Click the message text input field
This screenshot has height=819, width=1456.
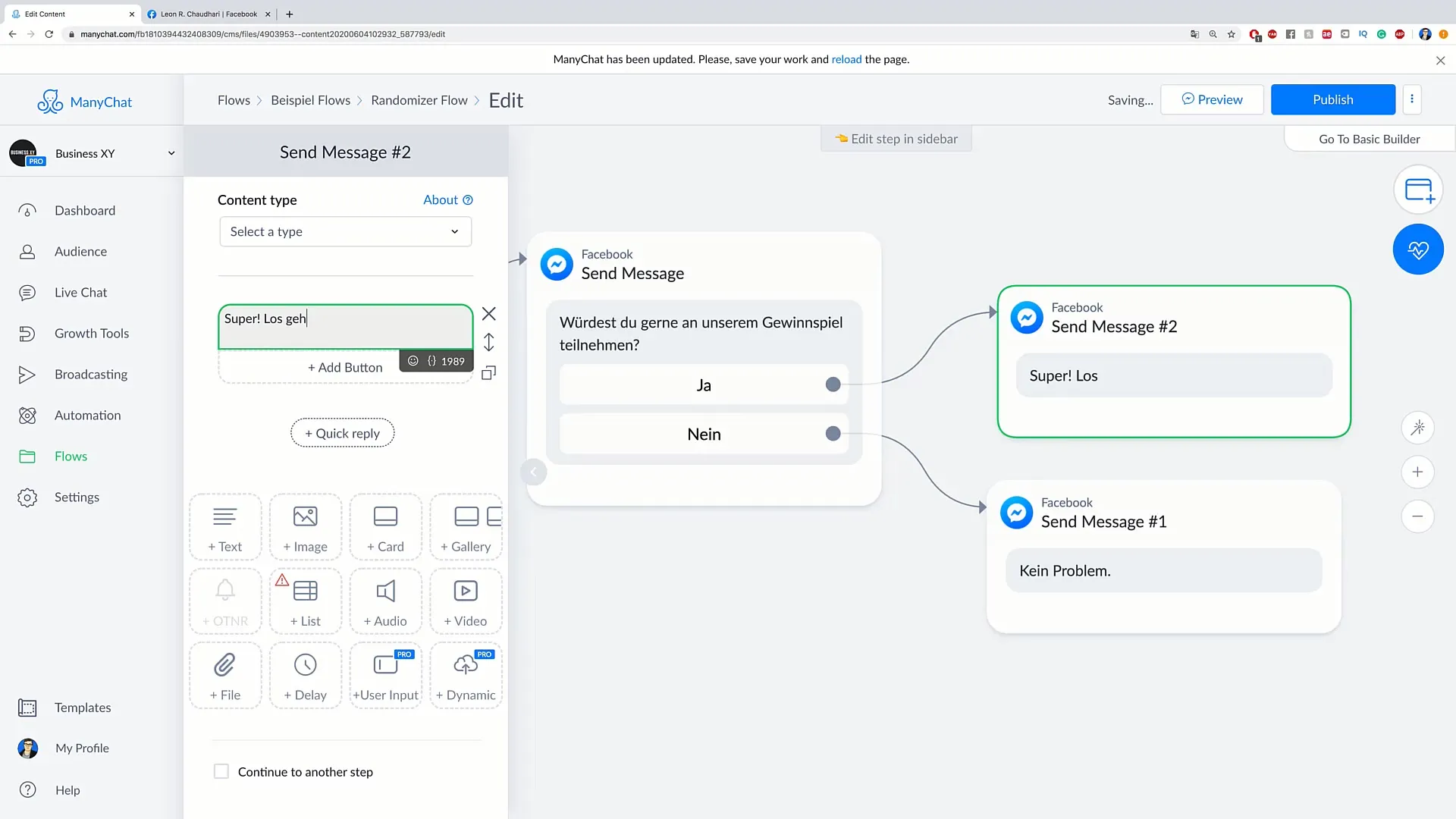pyautogui.click(x=345, y=318)
